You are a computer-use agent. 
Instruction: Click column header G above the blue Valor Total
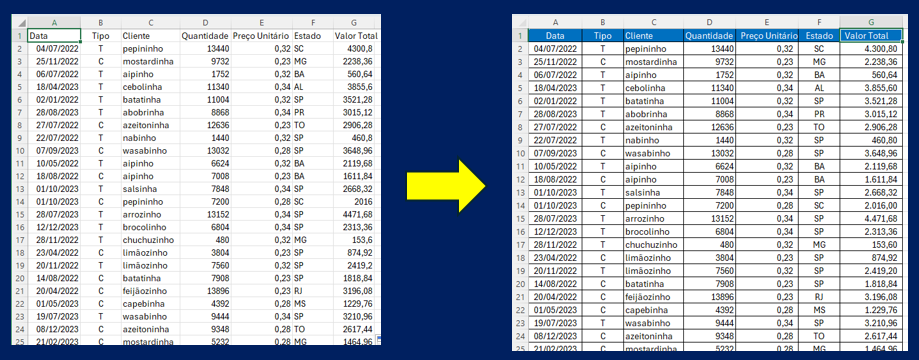coord(872,22)
